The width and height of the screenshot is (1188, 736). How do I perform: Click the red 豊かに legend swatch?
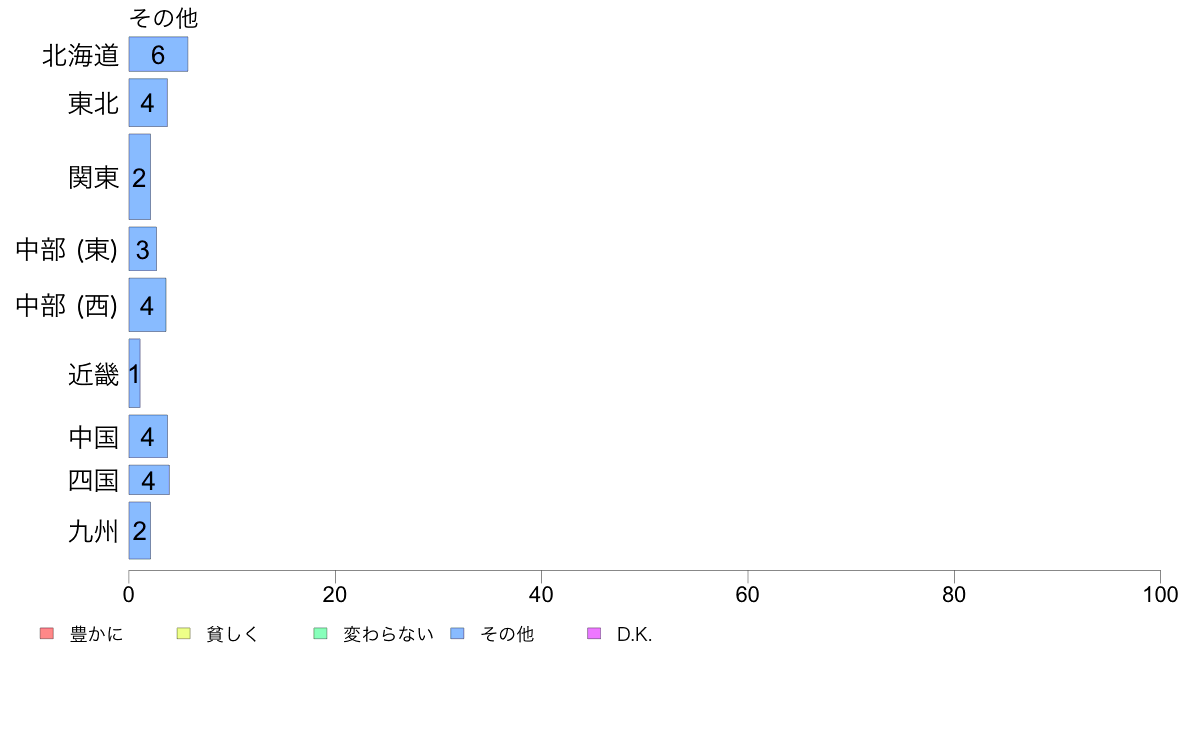tap(46, 634)
